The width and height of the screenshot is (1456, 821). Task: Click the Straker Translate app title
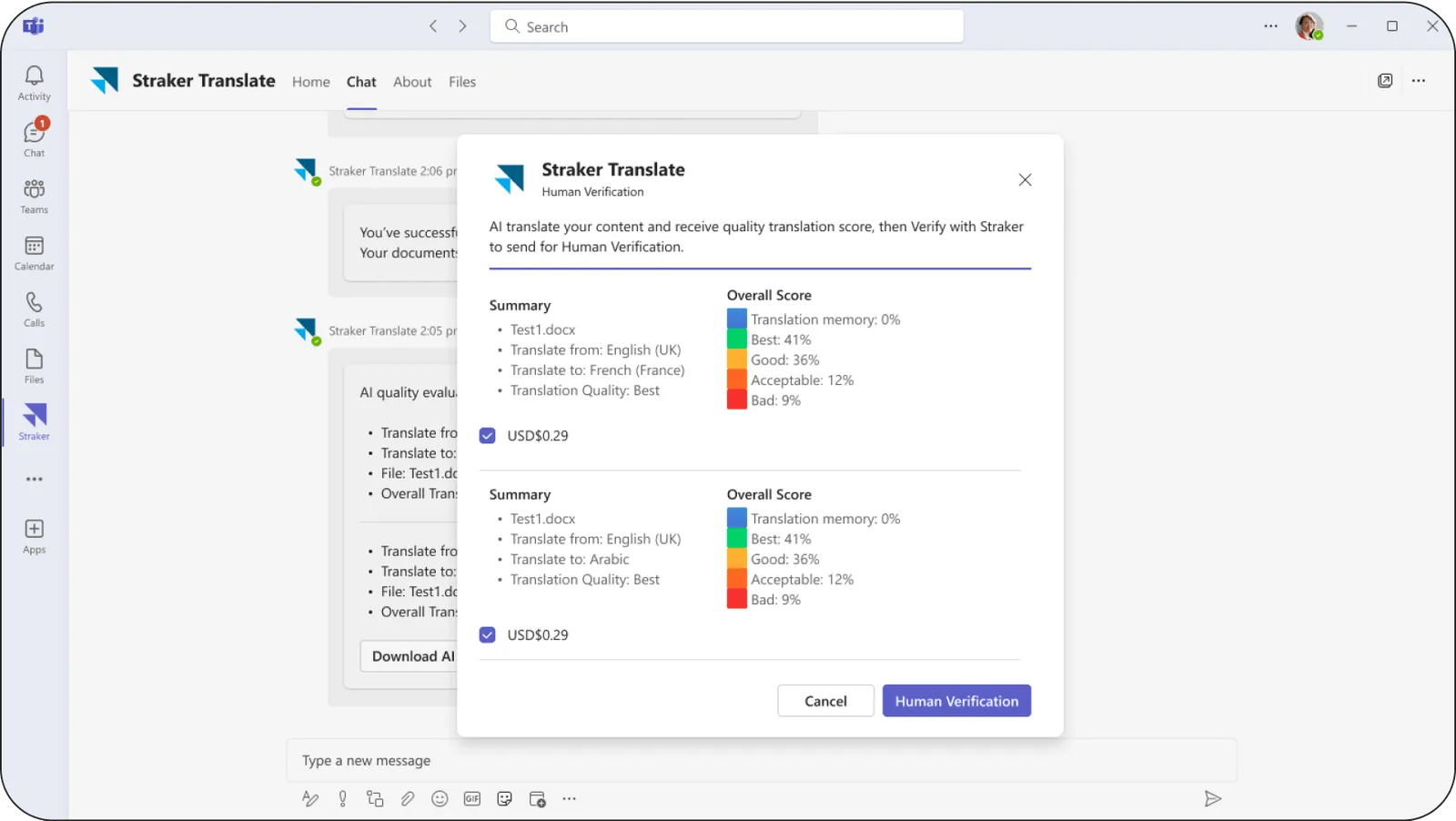(x=204, y=81)
